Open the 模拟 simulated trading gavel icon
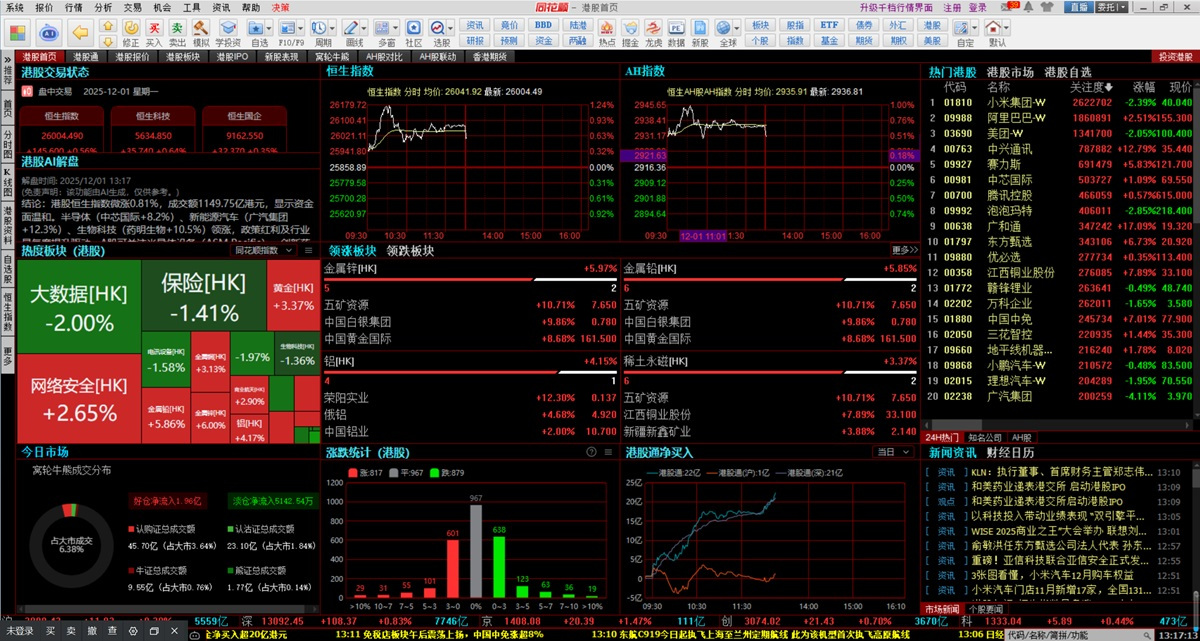 click(x=201, y=33)
